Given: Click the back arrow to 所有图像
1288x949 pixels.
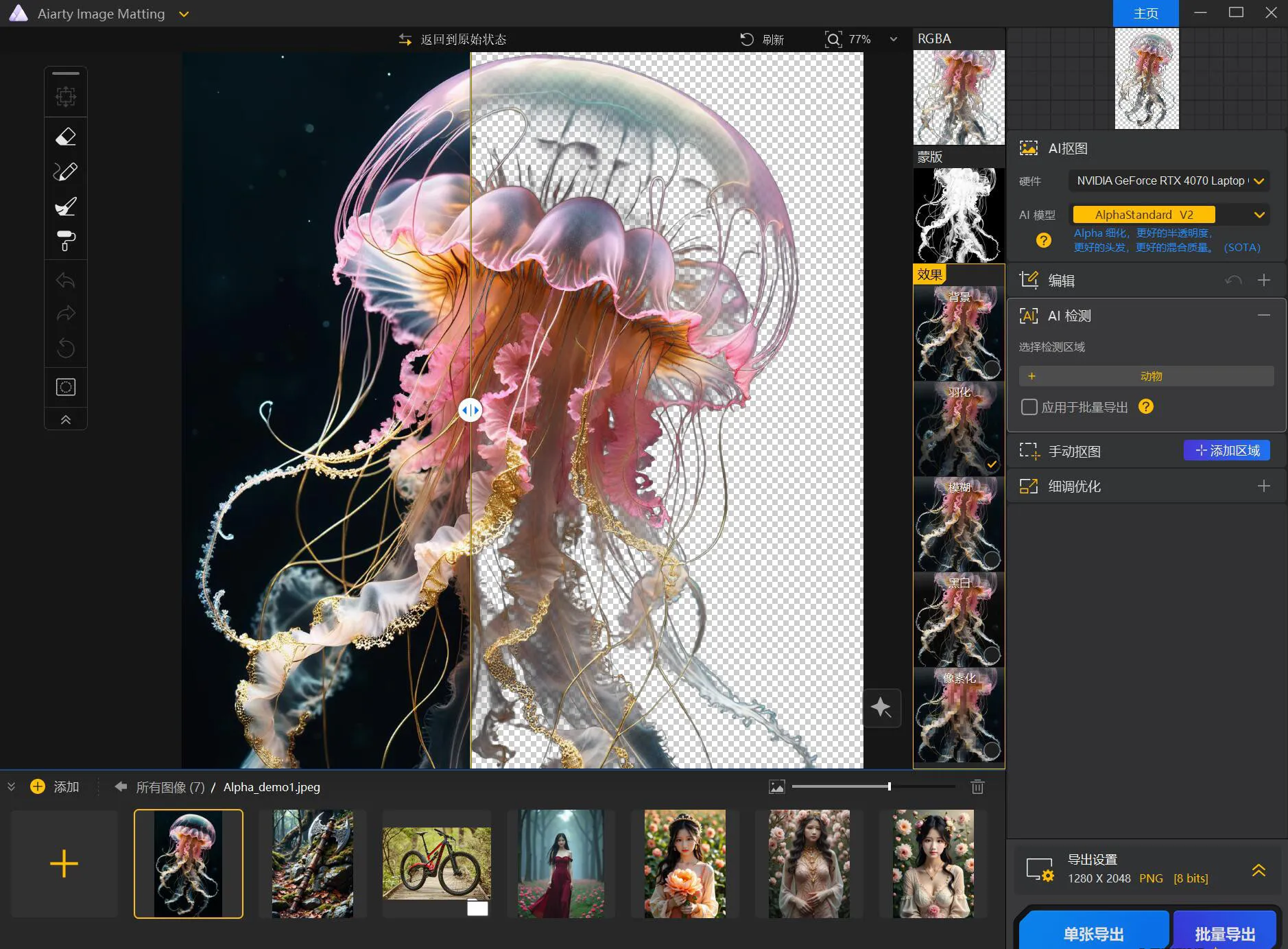Looking at the screenshot, I should (121, 786).
